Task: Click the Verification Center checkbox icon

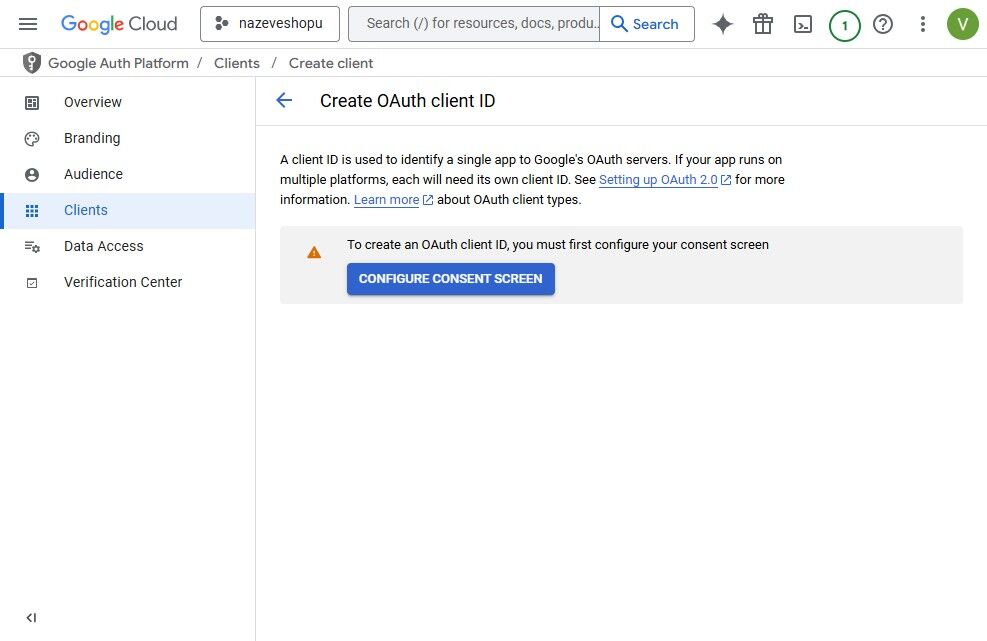Action: [31, 283]
